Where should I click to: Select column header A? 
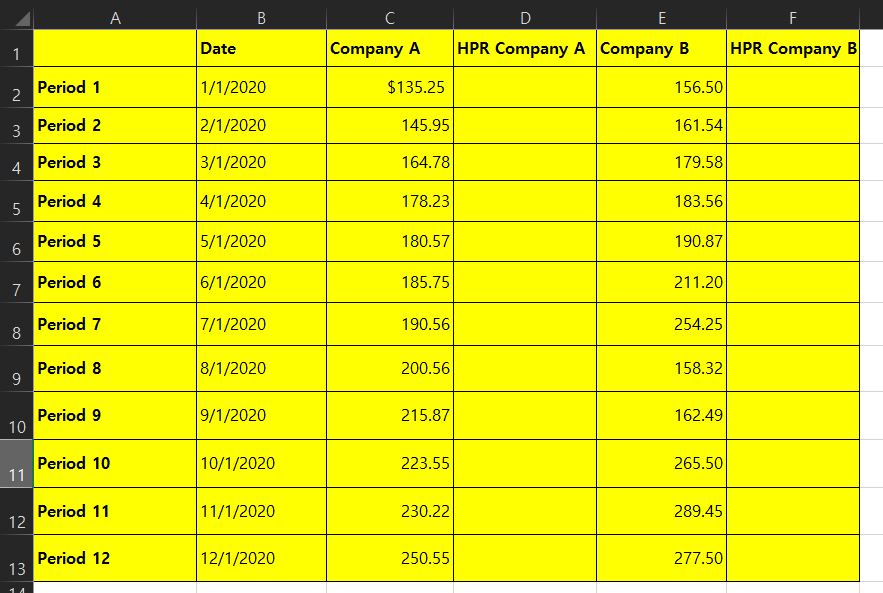click(116, 16)
